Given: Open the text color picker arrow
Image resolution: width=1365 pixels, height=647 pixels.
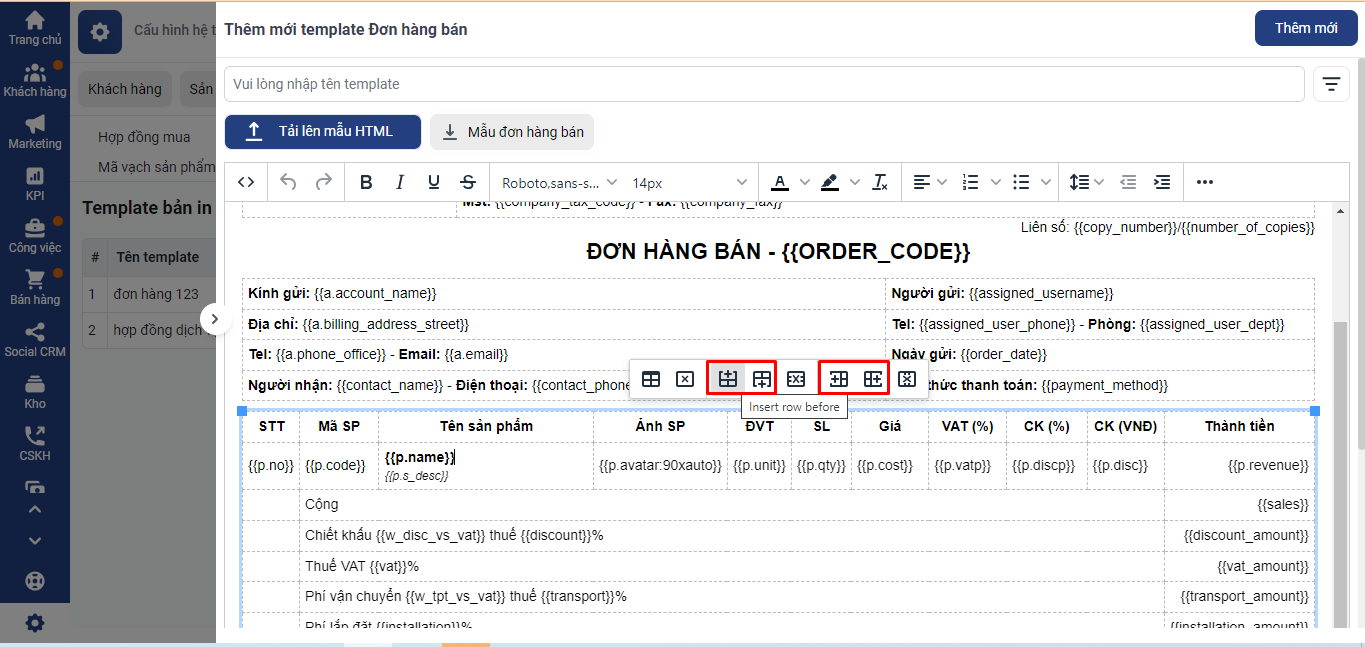Looking at the screenshot, I should pos(805,183).
